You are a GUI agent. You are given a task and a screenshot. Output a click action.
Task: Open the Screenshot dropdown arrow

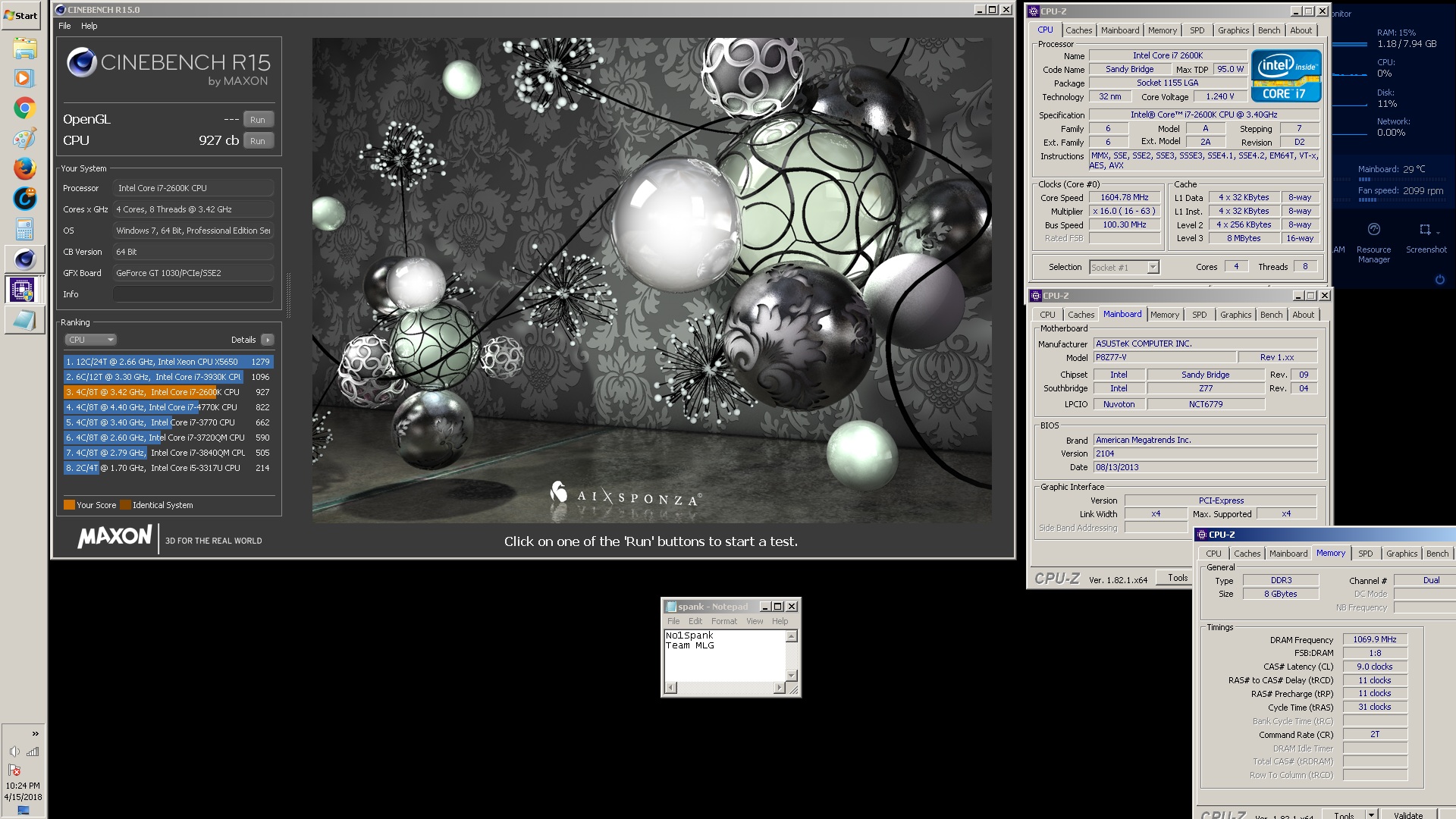coord(1438,232)
